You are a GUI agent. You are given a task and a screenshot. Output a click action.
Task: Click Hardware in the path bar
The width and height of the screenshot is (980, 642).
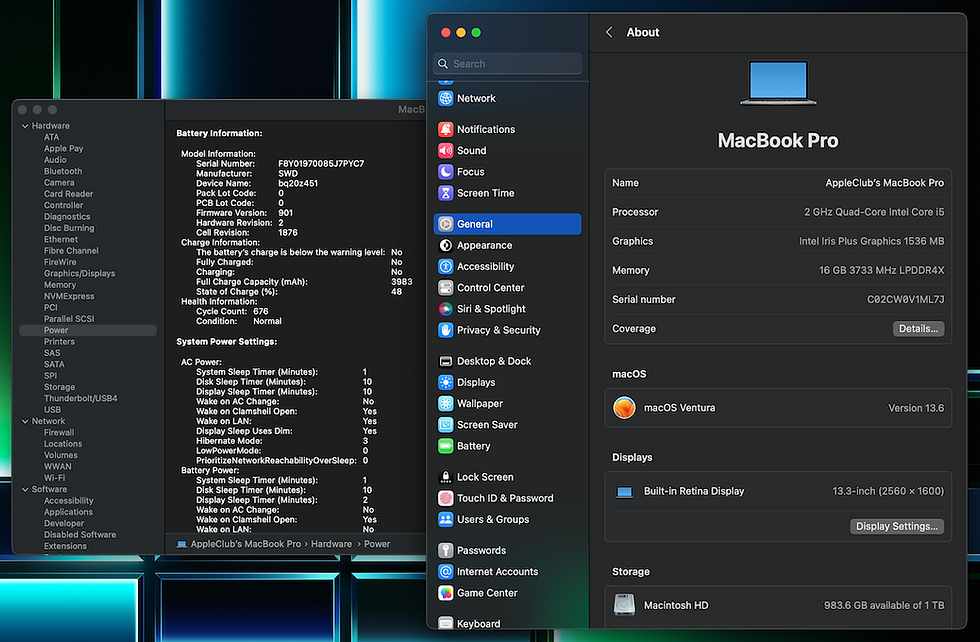click(331, 544)
